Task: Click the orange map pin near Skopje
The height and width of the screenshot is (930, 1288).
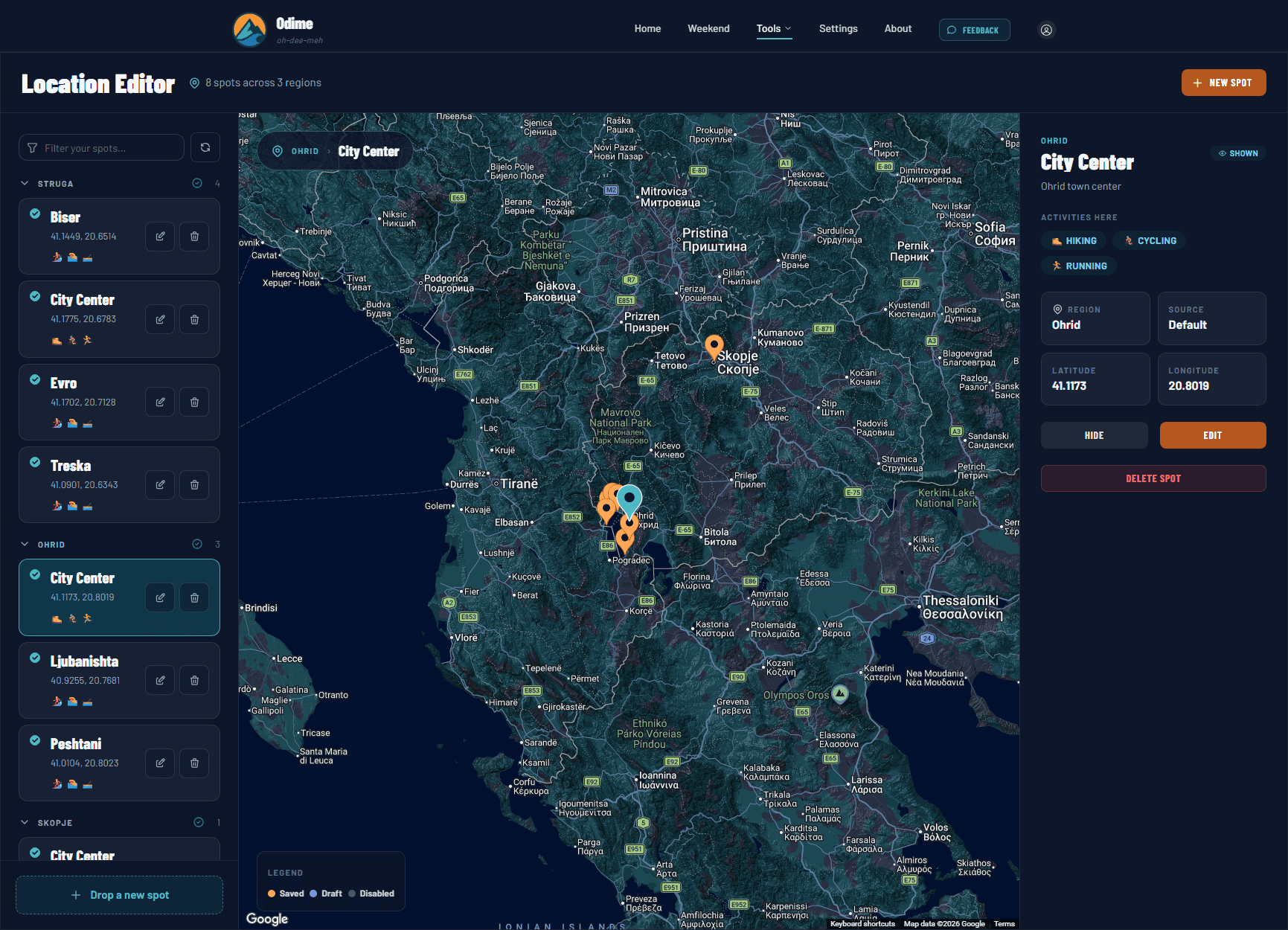Action: [714, 346]
